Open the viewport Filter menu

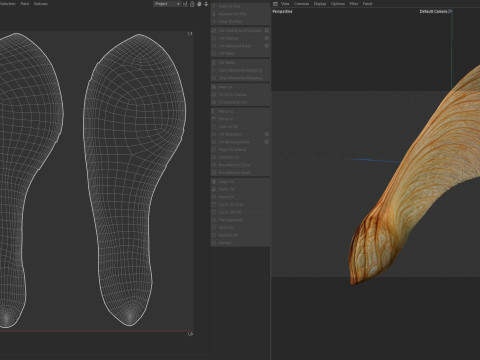[354, 4]
